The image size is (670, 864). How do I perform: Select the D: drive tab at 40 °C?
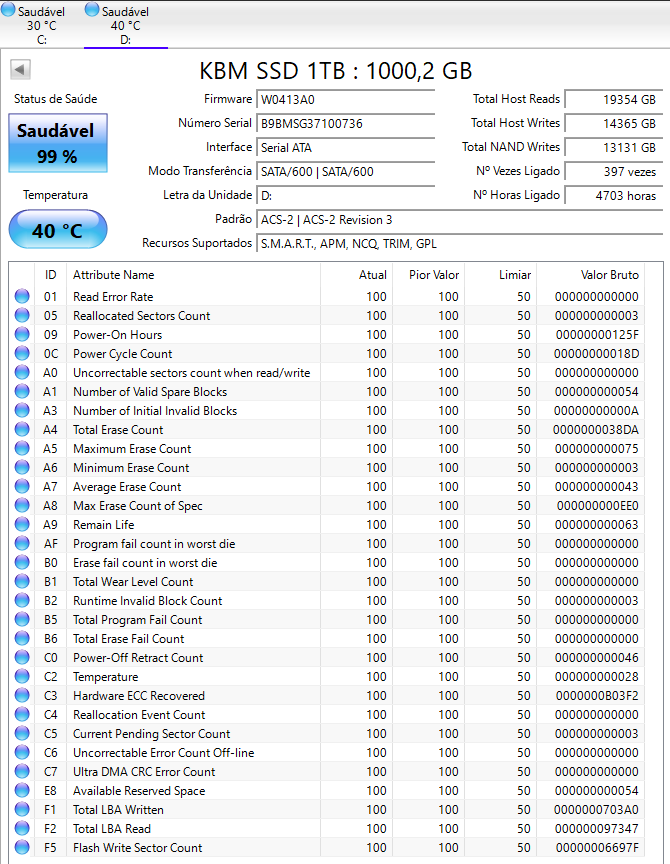(x=126, y=25)
